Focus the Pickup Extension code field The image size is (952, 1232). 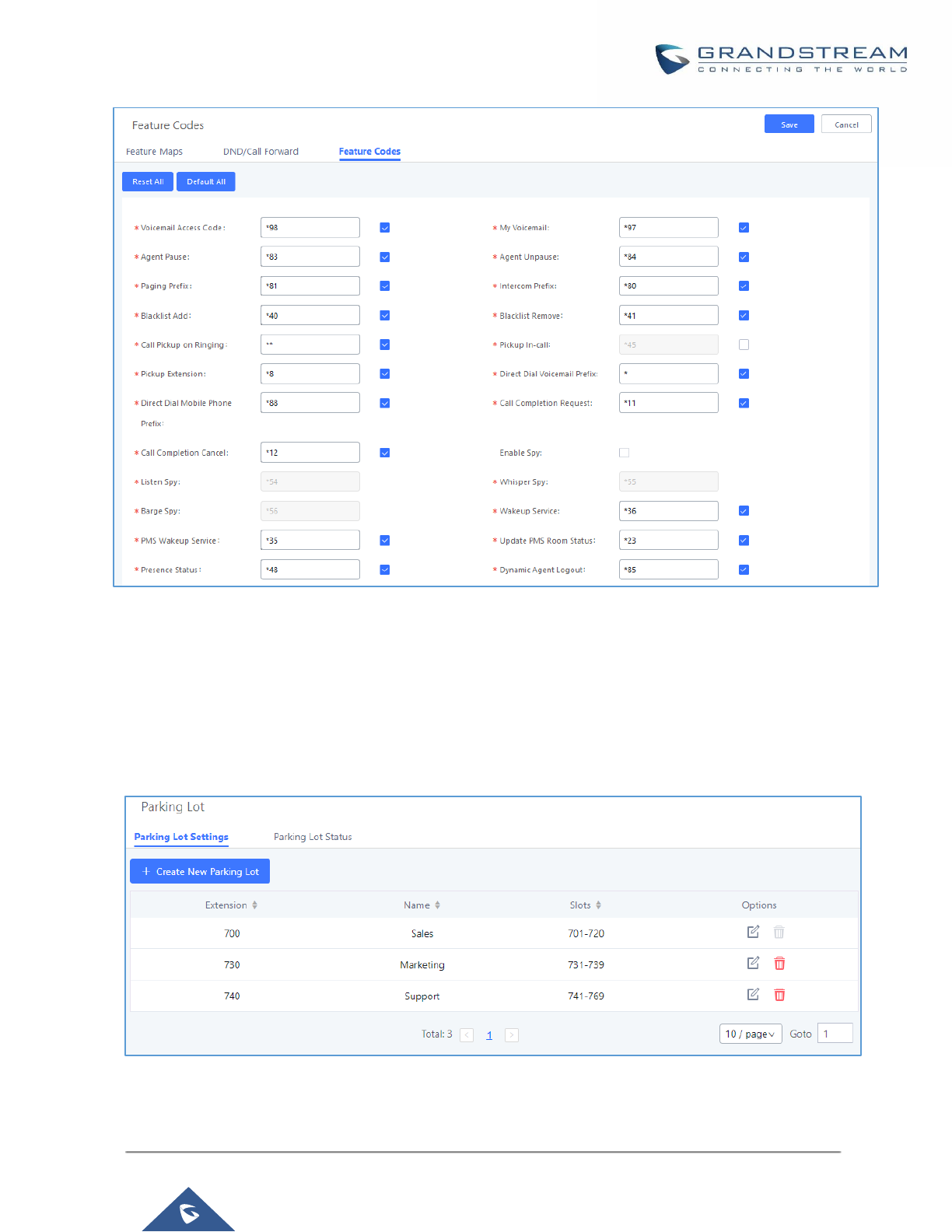pyautogui.click(x=310, y=374)
